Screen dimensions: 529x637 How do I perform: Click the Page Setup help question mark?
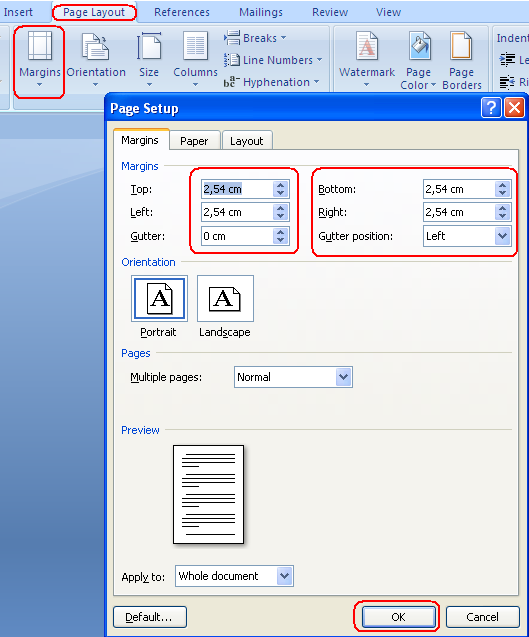pyautogui.click(x=491, y=108)
